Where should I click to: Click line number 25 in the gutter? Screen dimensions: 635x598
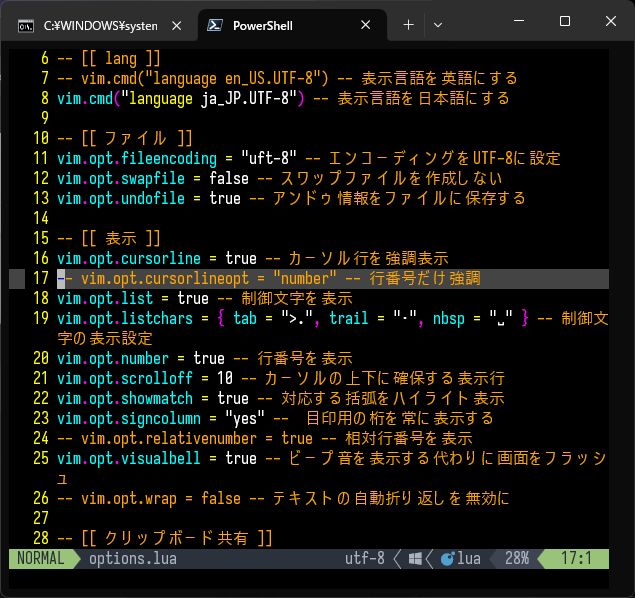(40, 458)
